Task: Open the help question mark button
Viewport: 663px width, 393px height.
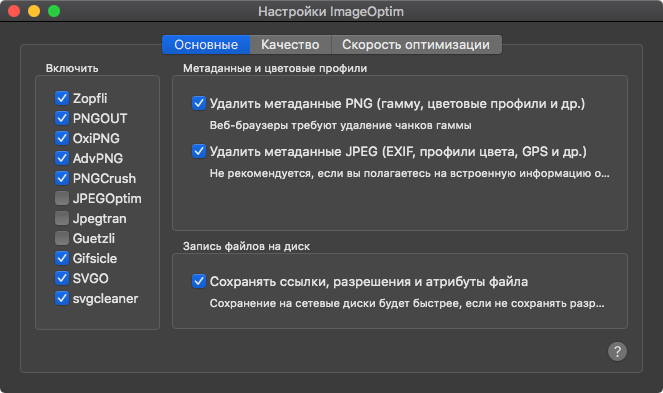Action: point(617,352)
